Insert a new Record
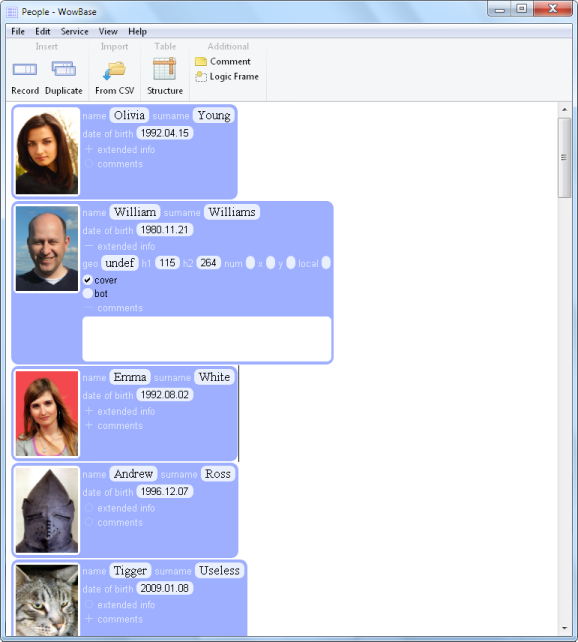This screenshot has height=642, width=578. pyautogui.click(x=25, y=77)
